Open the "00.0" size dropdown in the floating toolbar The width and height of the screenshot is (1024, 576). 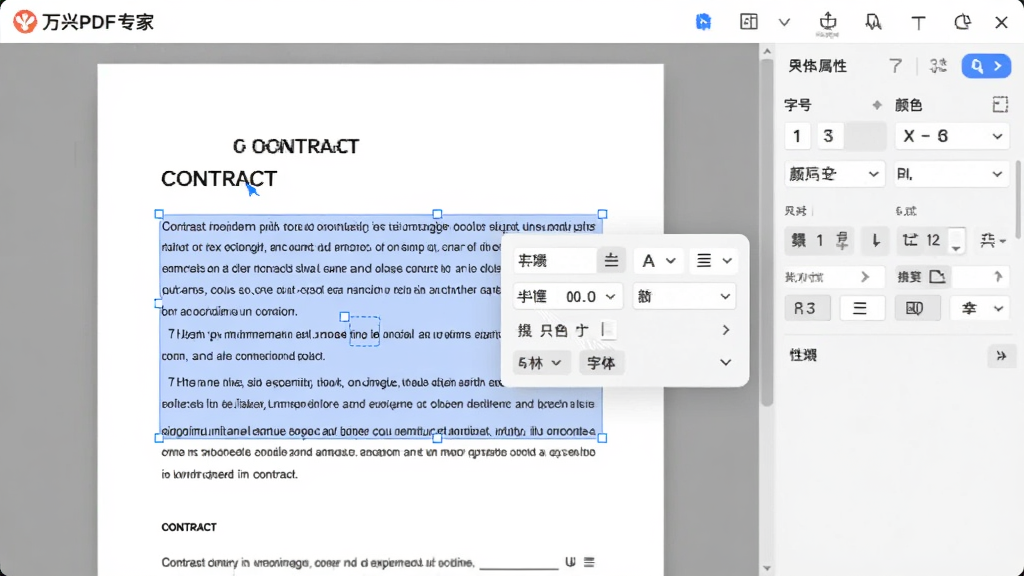pos(566,296)
